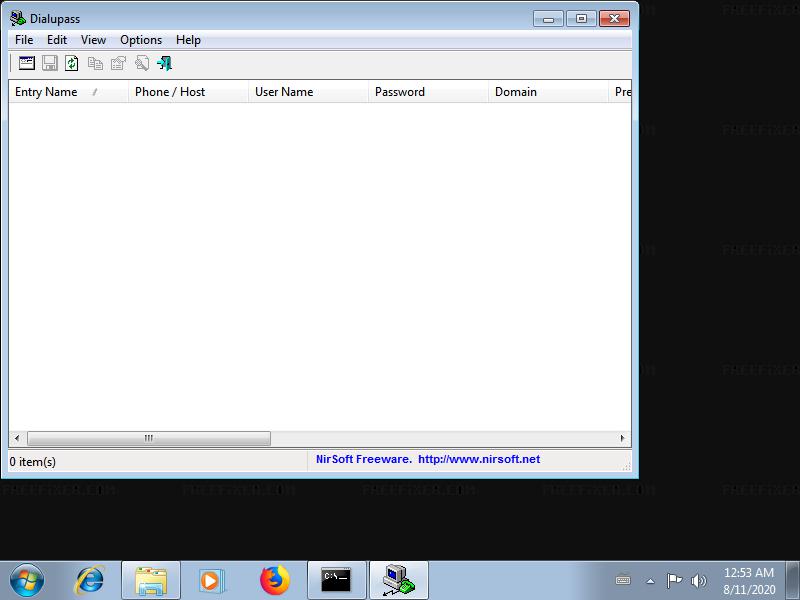Viewport: 800px width, 600px height.
Task: Refresh the list with the Refresh icon
Action: [x=72, y=63]
